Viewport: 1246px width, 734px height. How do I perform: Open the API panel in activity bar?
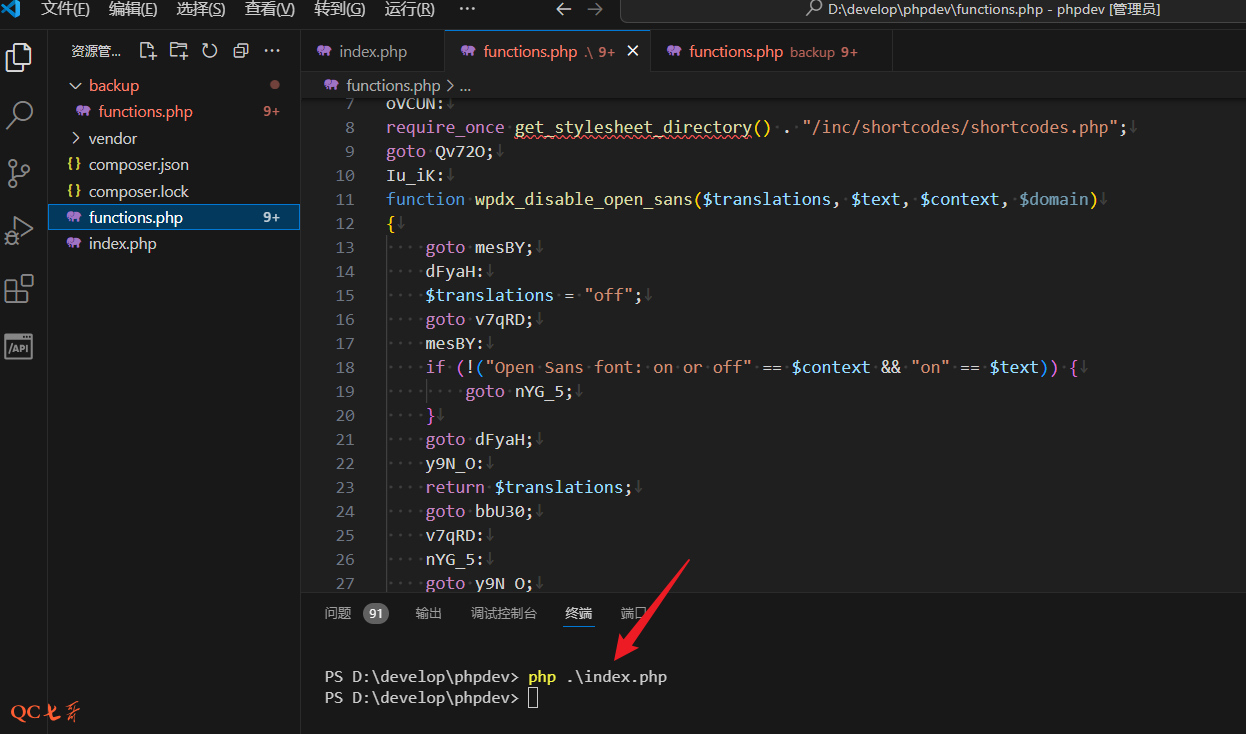pyautogui.click(x=19, y=347)
